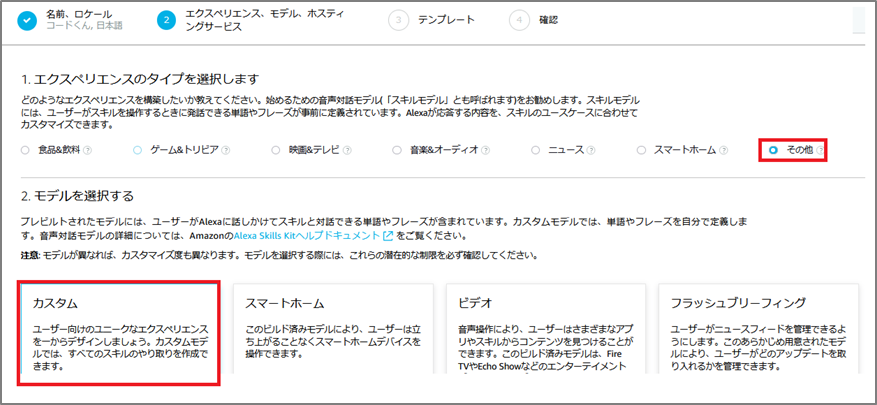This screenshot has width=877, height=405.
Task: Click help icon beside スマートホーム radio option
Action: click(724, 150)
